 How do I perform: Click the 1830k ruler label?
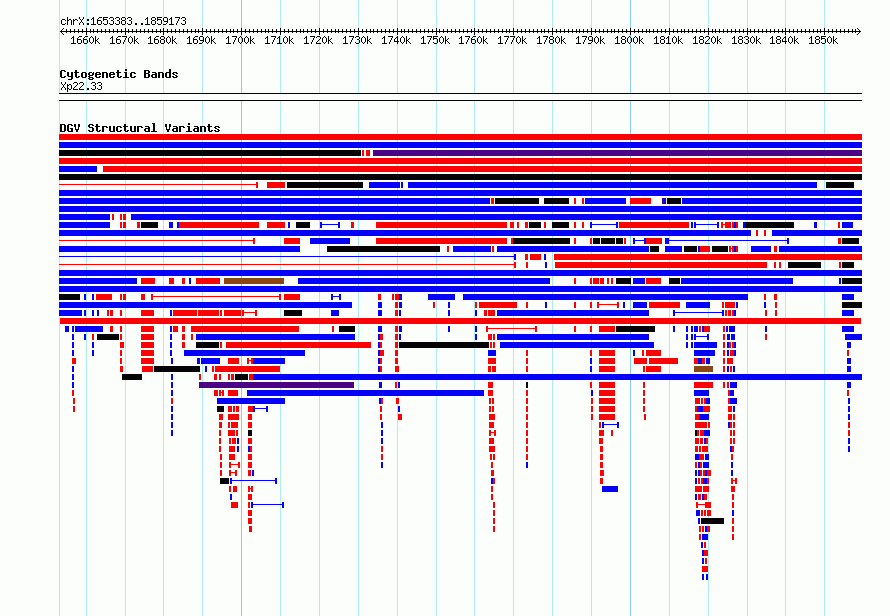[746, 40]
